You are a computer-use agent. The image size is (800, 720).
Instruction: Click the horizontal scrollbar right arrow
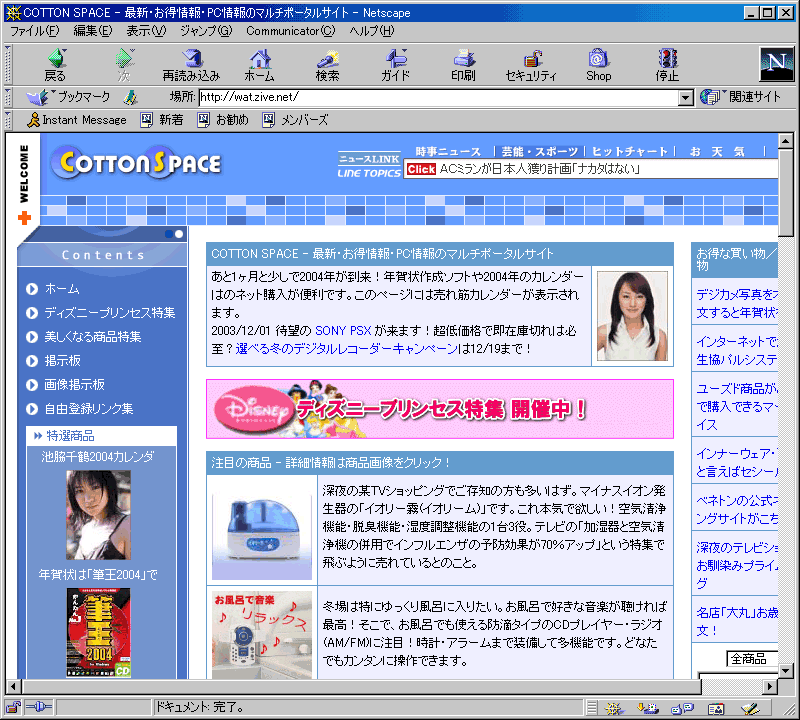770,686
